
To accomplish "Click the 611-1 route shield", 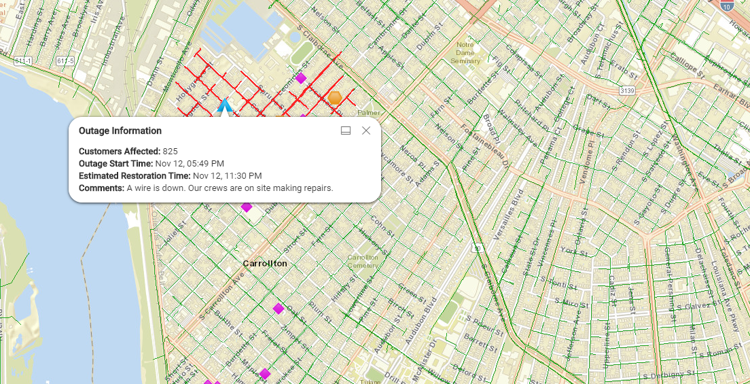I will point(23,61).
